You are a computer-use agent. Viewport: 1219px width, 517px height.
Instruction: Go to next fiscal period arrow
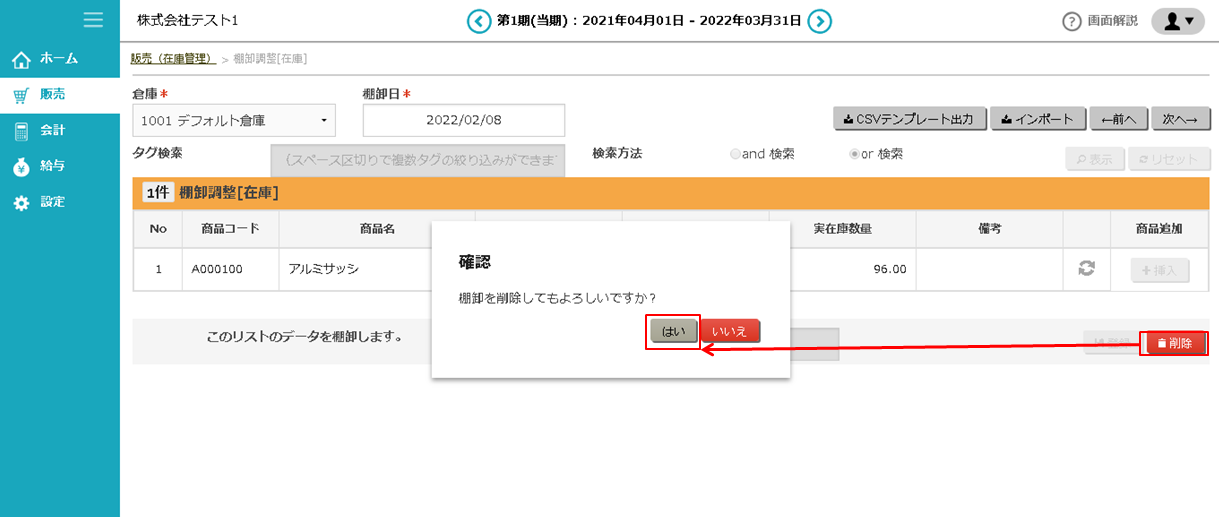click(x=820, y=21)
